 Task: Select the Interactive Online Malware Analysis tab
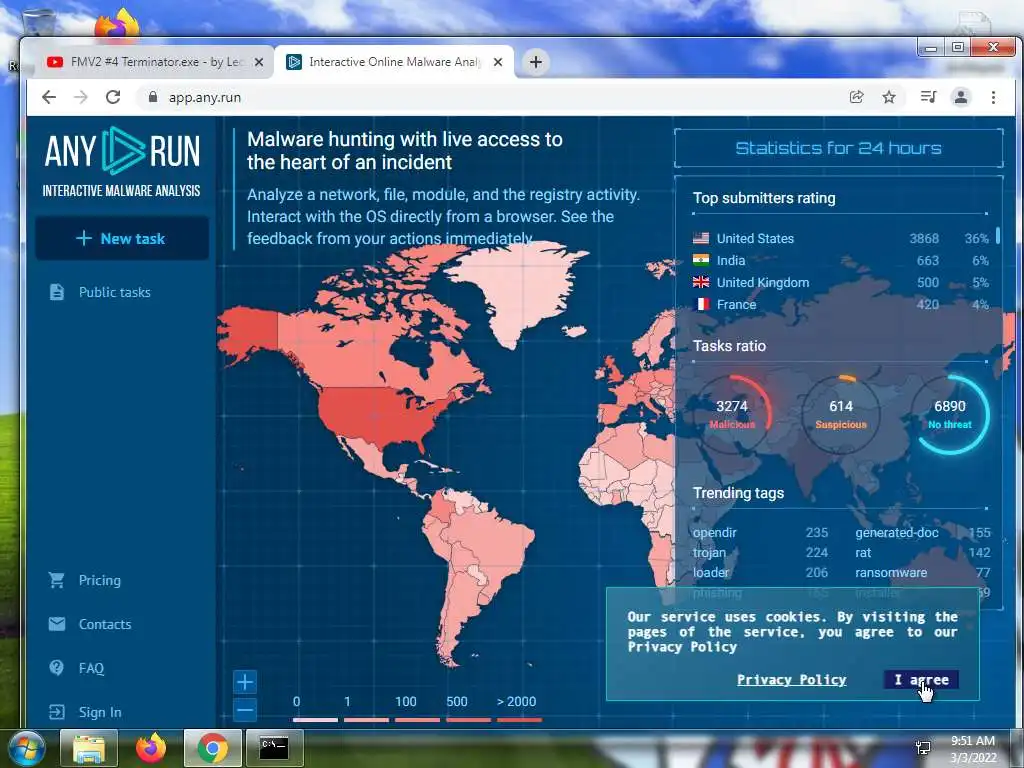pos(394,62)
